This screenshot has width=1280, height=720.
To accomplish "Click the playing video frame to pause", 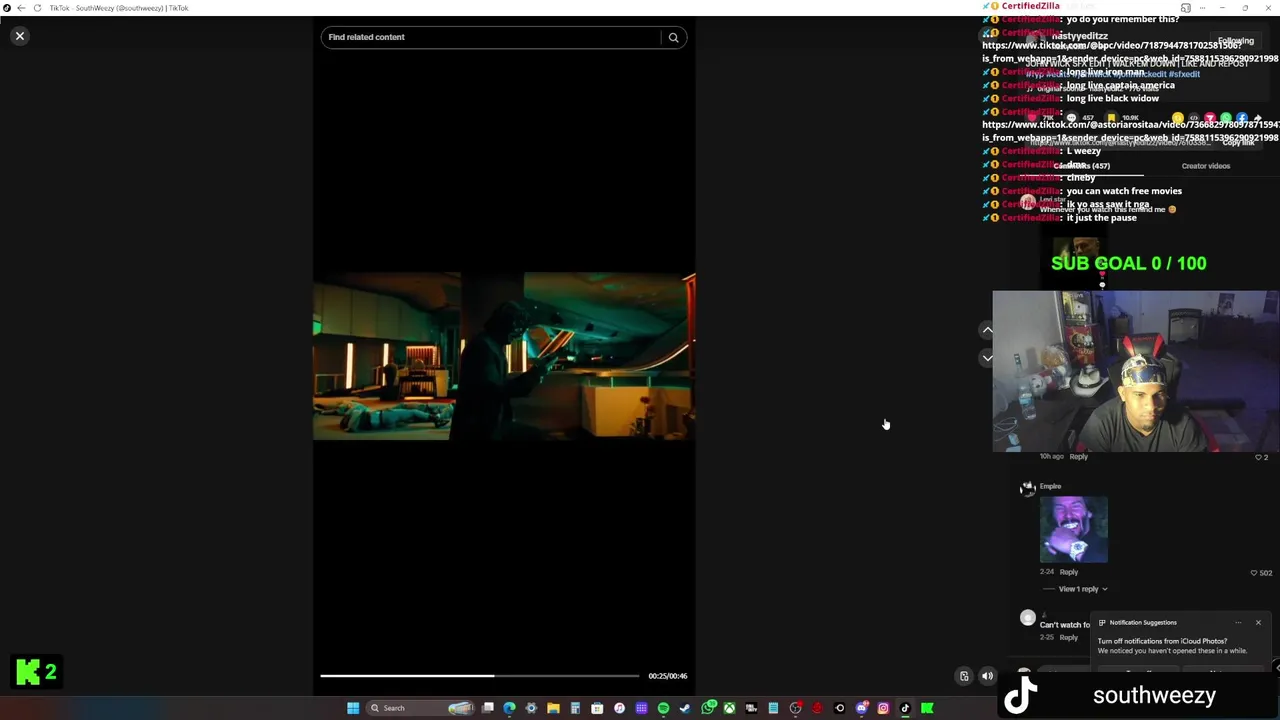I will [x=504, y=356].
